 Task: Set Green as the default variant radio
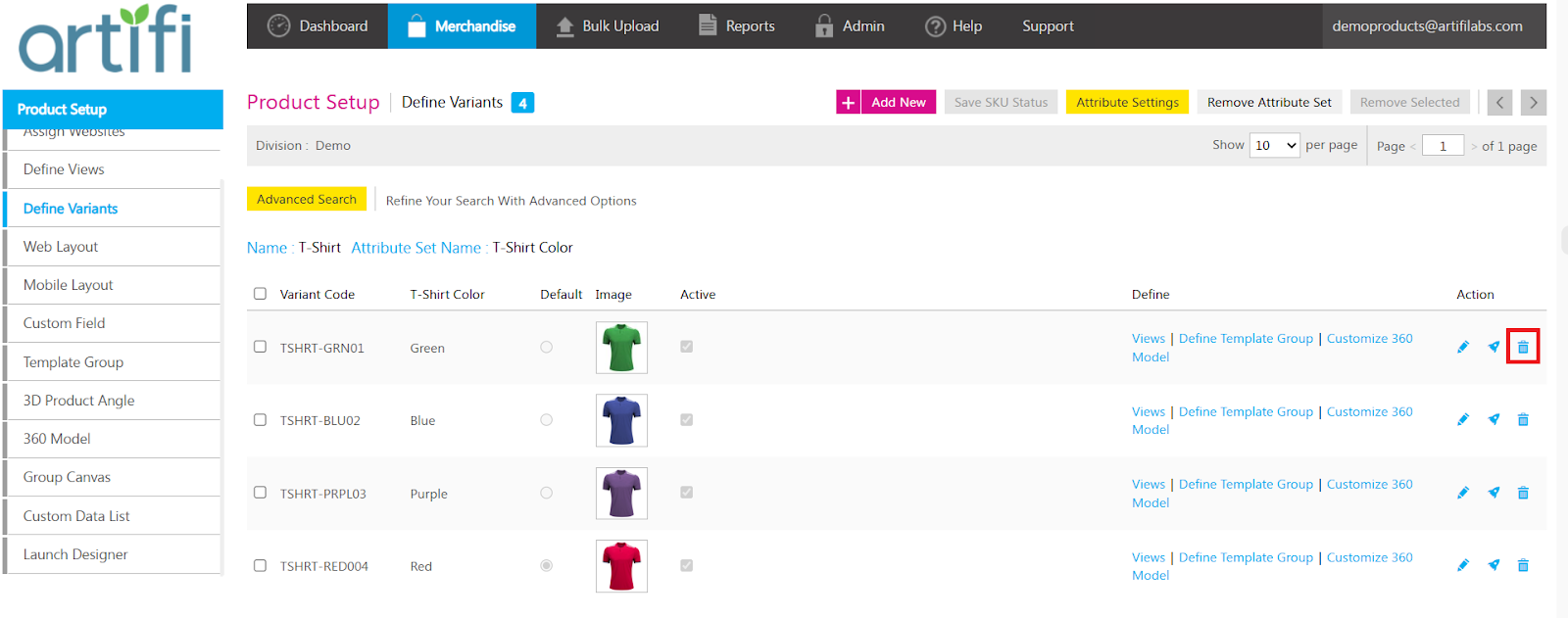pyautogui.click(x=546, y=347)
